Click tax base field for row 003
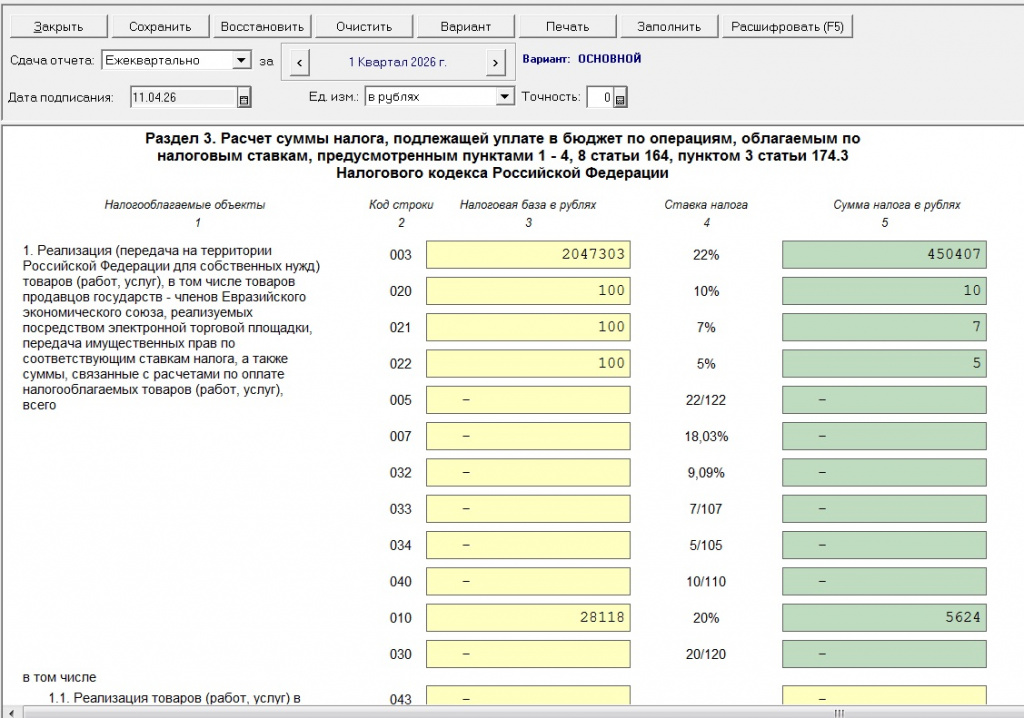This screenshot has width=1024, height=718. click(528, 255)
